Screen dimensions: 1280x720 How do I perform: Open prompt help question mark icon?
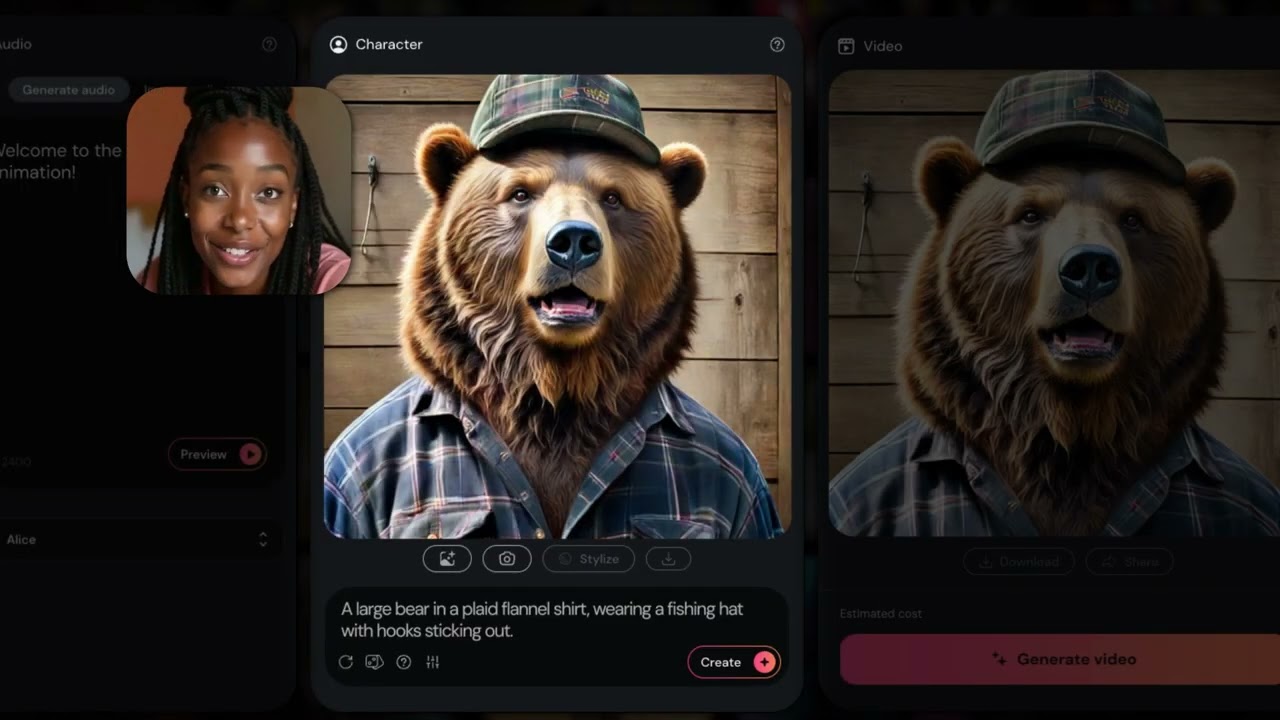404,662
